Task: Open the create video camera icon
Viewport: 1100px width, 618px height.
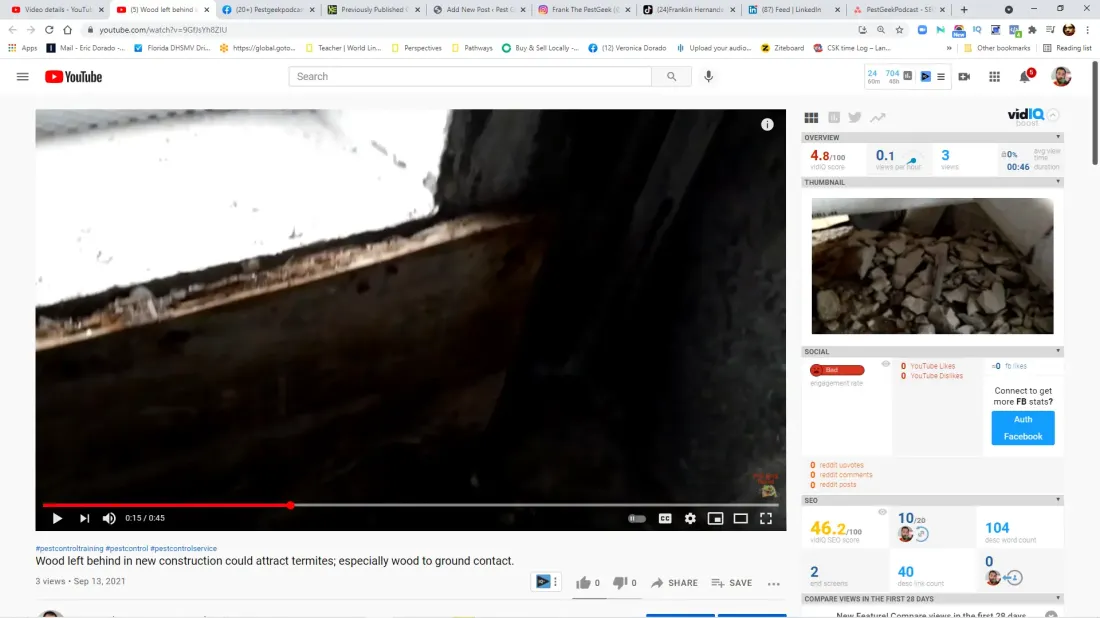Action: 965,76
